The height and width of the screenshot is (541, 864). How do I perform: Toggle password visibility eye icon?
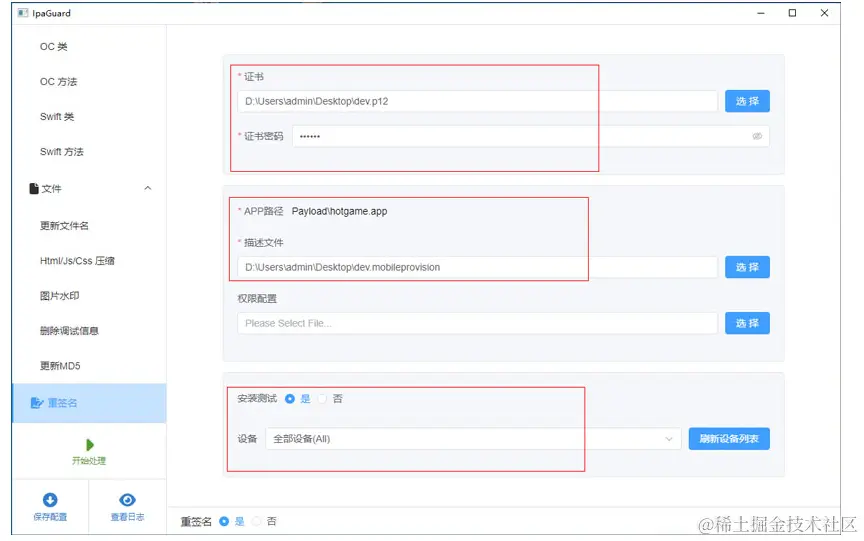pos(757,136)
